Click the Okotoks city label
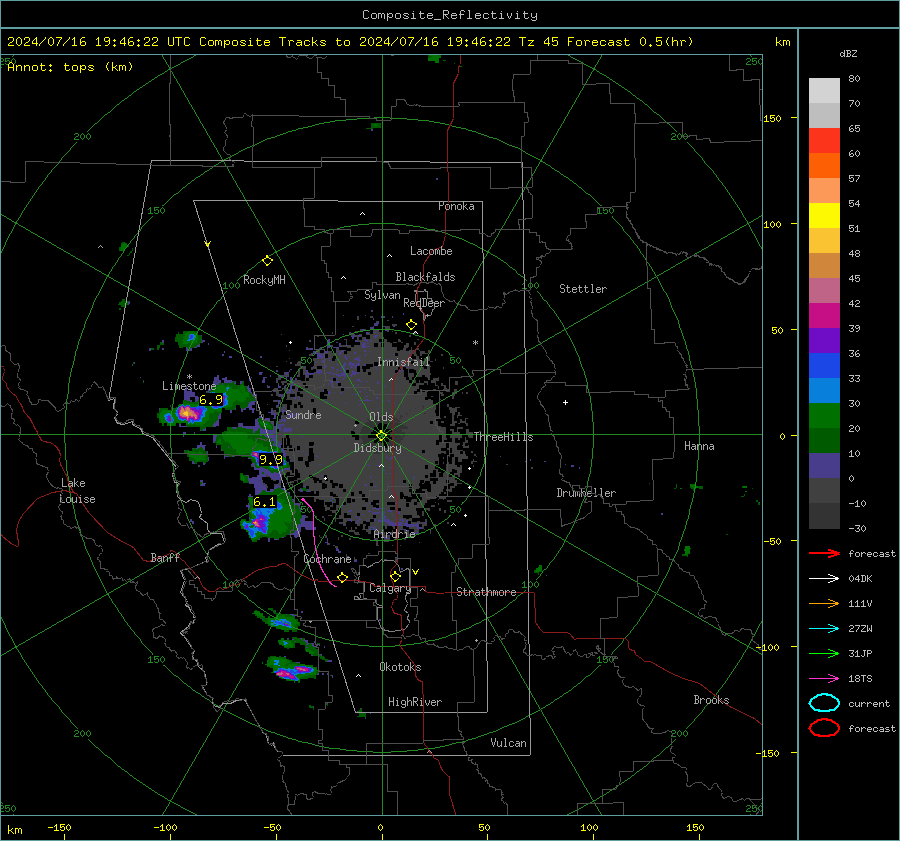The width and height of the screenshot is (900, 841). tap(400, 667)
